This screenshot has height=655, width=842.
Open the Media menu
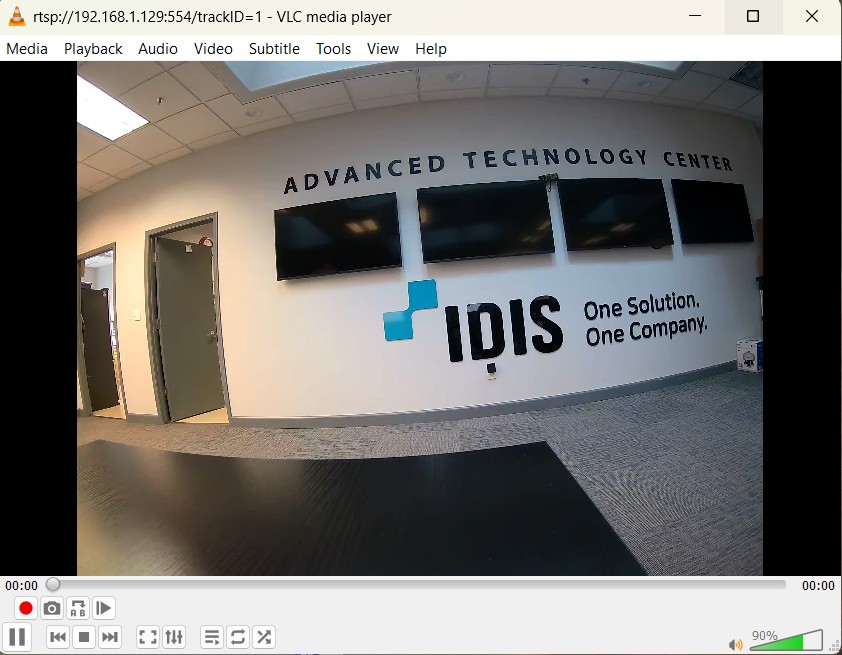click(x=27, y=49)
